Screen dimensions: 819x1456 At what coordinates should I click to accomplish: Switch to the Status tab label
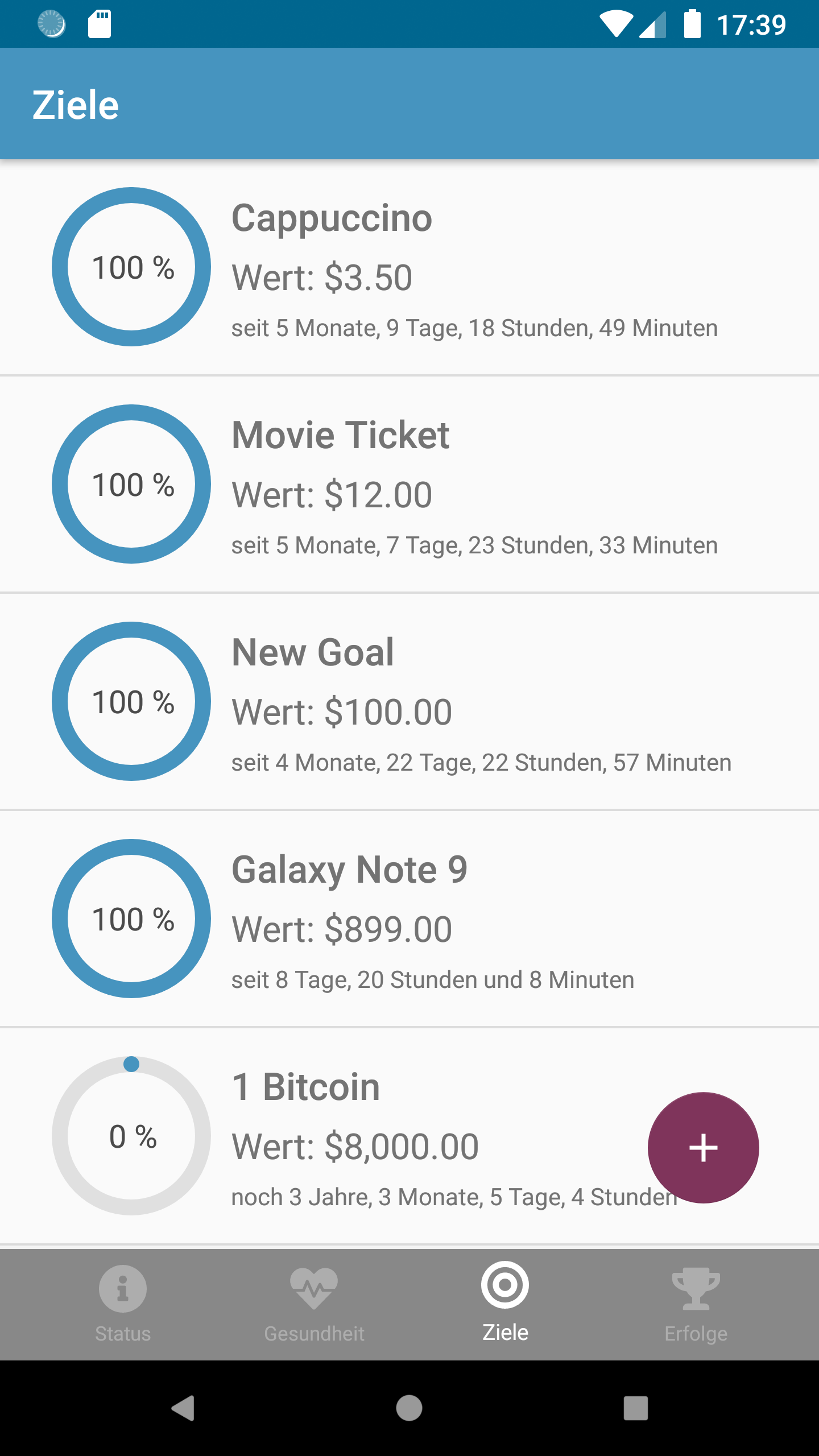(122, 1334)
